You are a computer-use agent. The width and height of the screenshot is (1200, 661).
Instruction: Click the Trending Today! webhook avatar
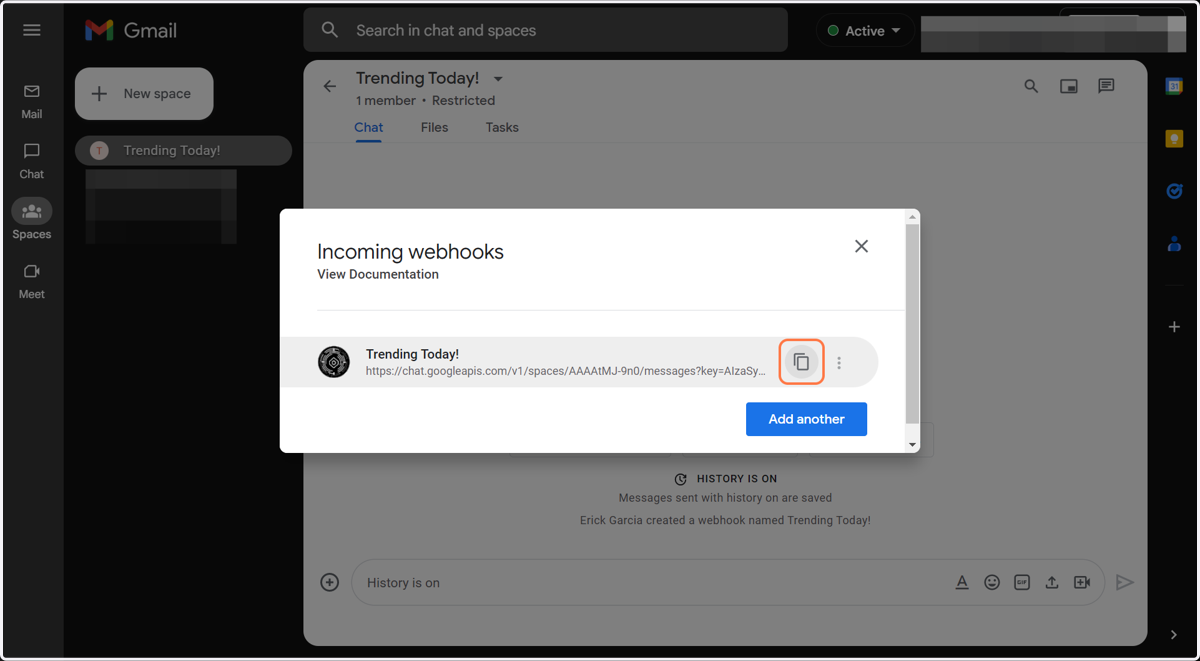pos(334,362)
